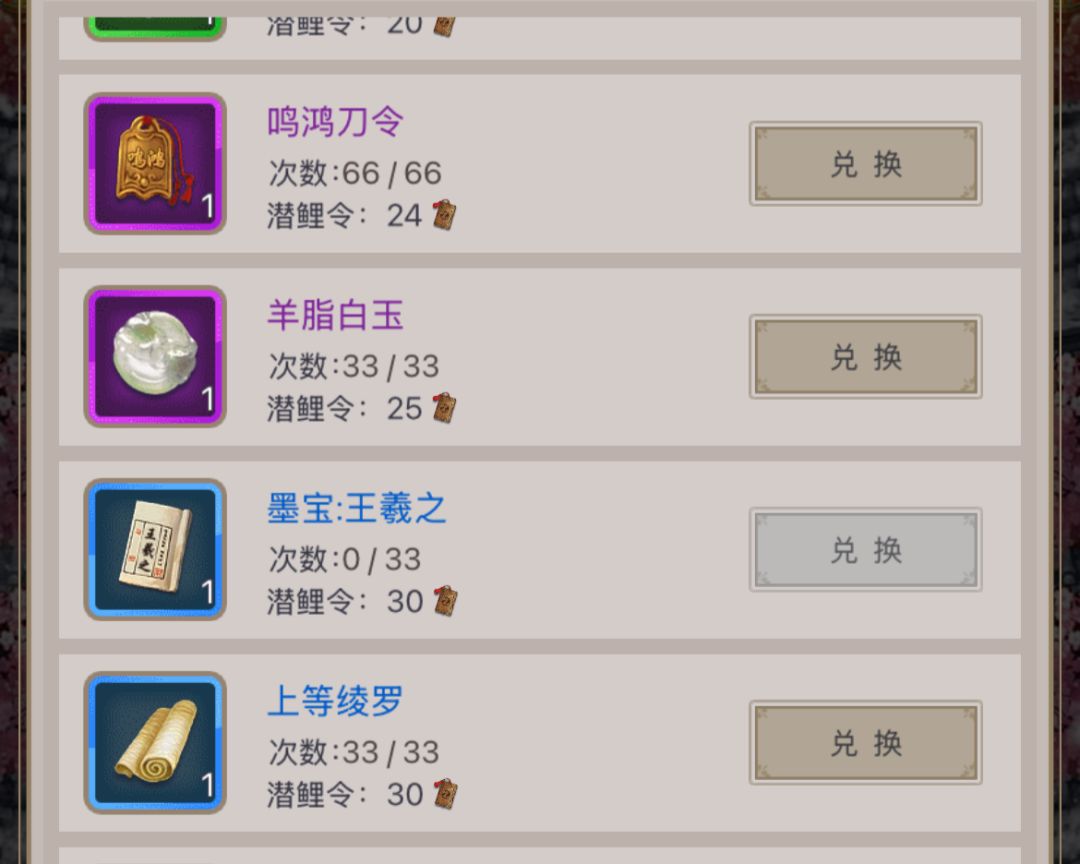The width and height of the screenshot is (1080, 864).
Task: Tap the 上等绫罗 silk roll item icon
Action: tap(155, 742)
